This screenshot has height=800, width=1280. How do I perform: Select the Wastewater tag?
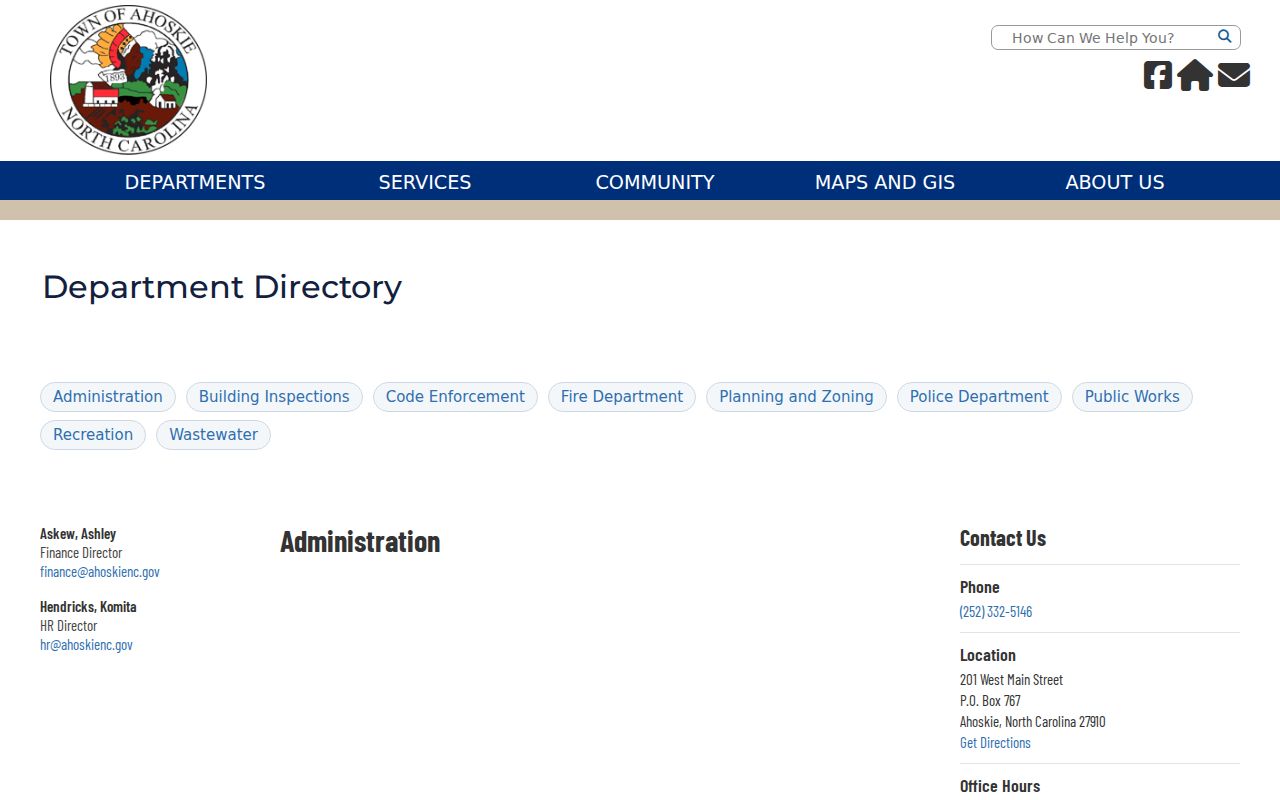tap(213, 435)
